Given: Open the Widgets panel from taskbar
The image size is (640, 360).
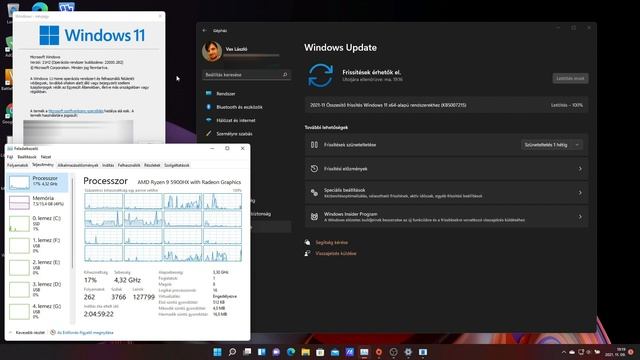Looking at the screenshot, I should point(262,352).
